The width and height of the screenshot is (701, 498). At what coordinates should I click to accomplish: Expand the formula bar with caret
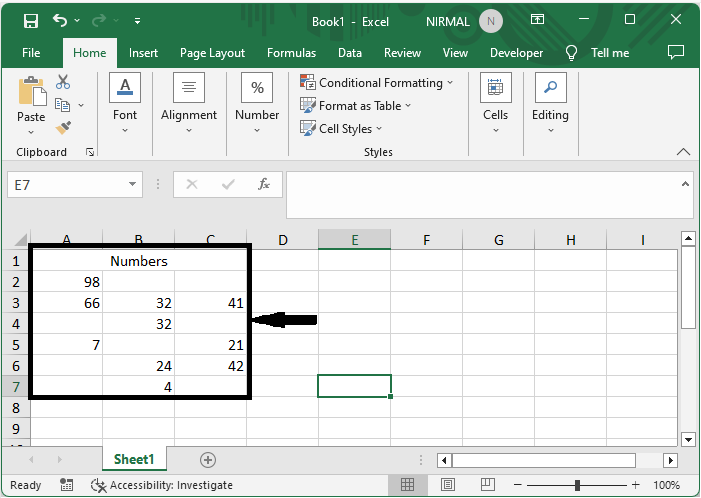pos(685,184)
